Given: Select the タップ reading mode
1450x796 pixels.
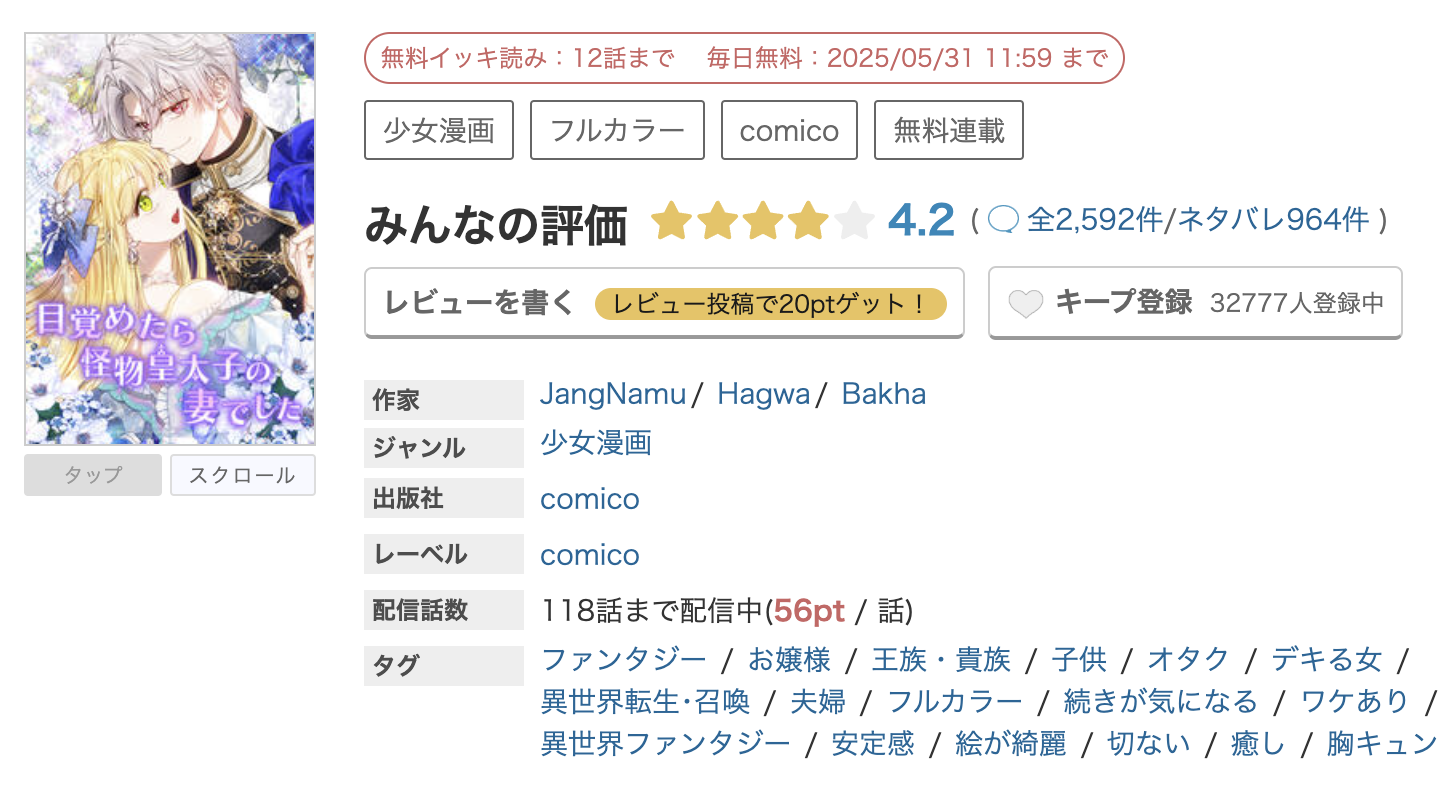Looking at the screenshot, I should click(92, 475).
